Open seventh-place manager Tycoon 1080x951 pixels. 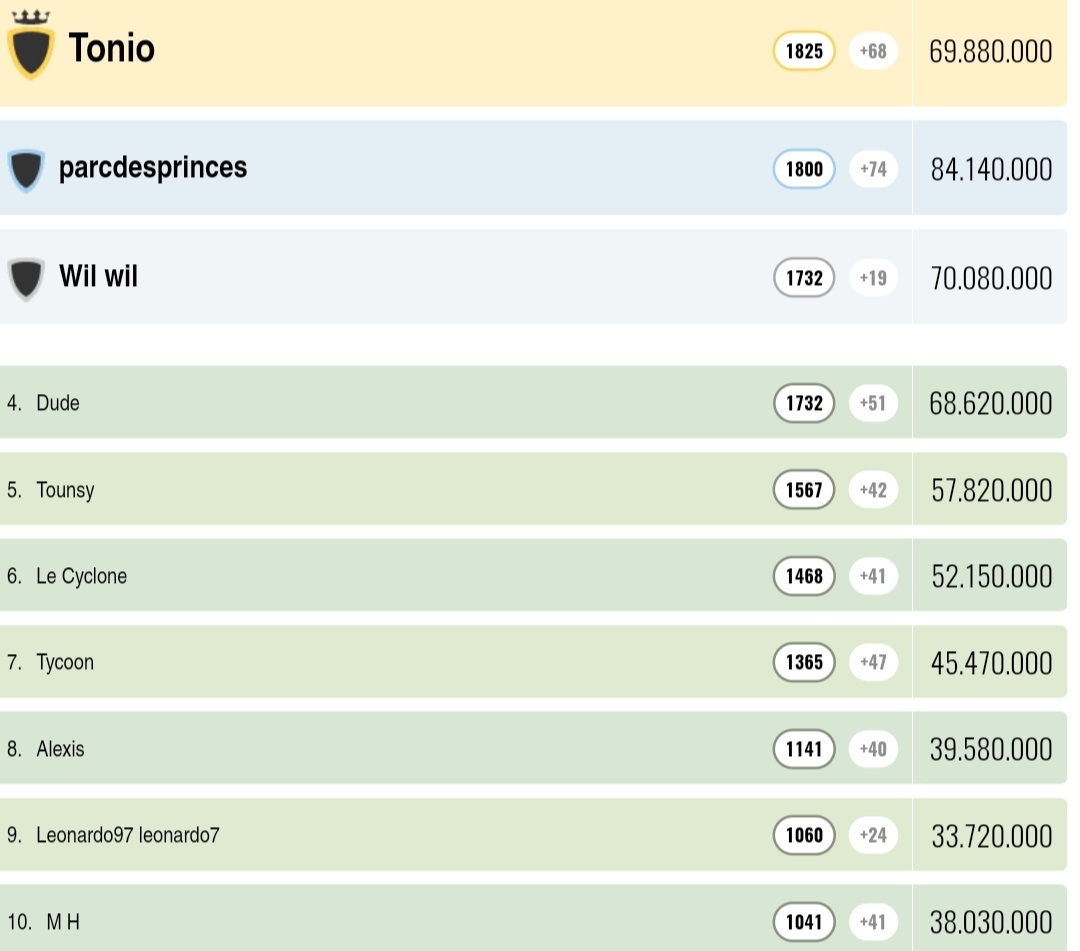pyautogui.click(x=65, y=662)
